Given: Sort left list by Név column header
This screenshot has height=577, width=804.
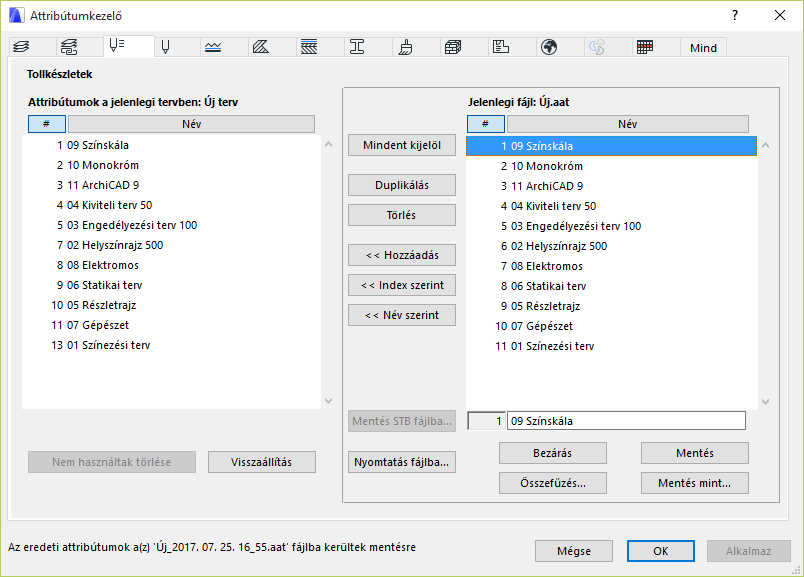Looking at the screenshot, I should pyautogui.click(x=191, y=124).
